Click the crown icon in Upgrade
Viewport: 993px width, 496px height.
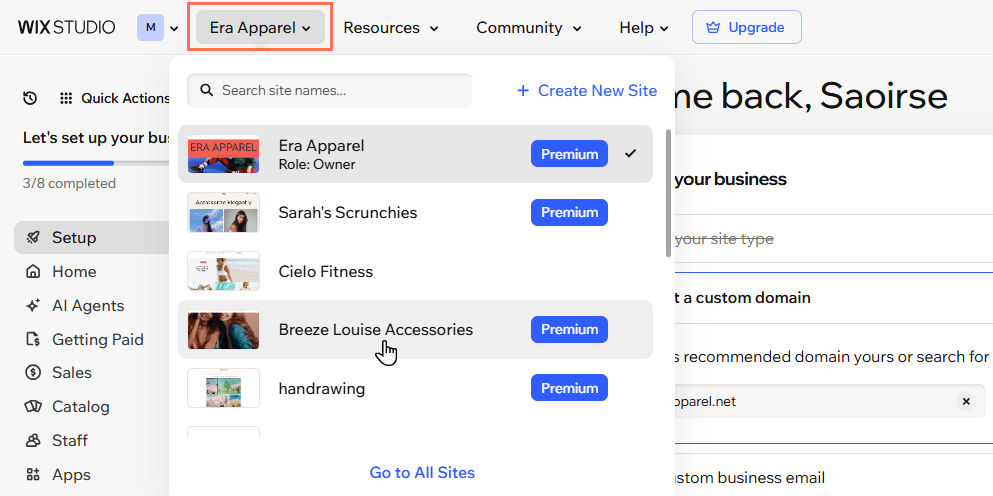pos(714,27)
